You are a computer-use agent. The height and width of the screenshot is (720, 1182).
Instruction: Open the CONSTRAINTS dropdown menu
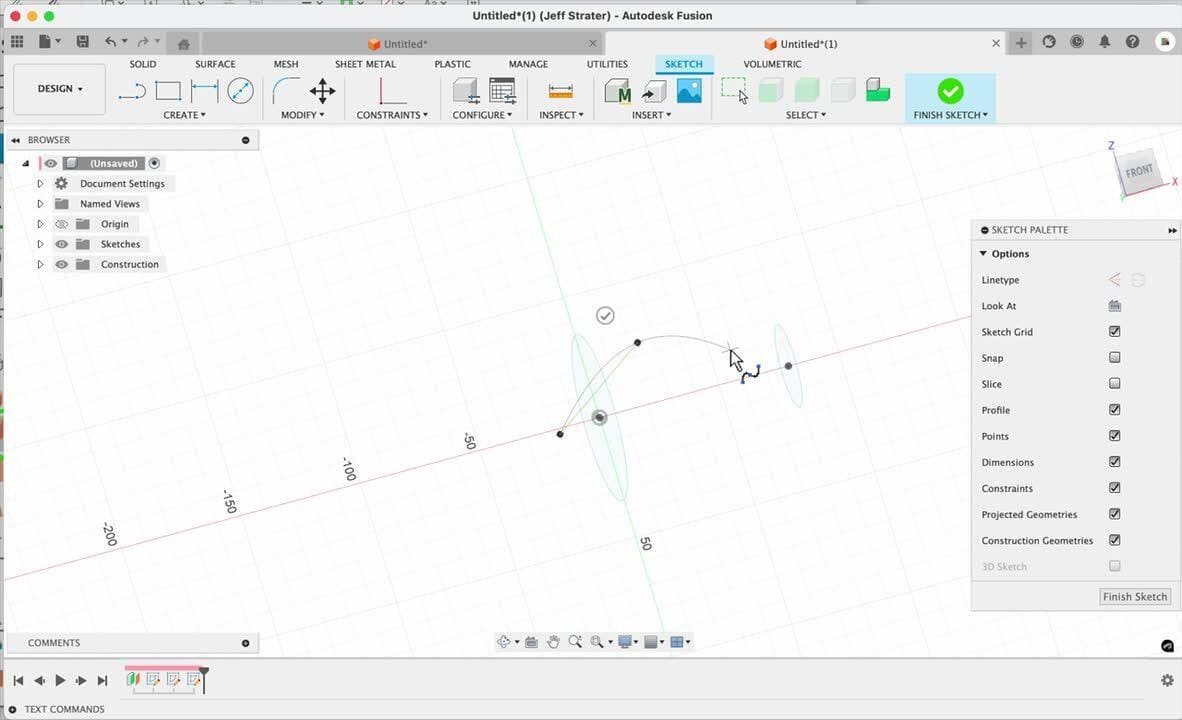click(392, 115)
